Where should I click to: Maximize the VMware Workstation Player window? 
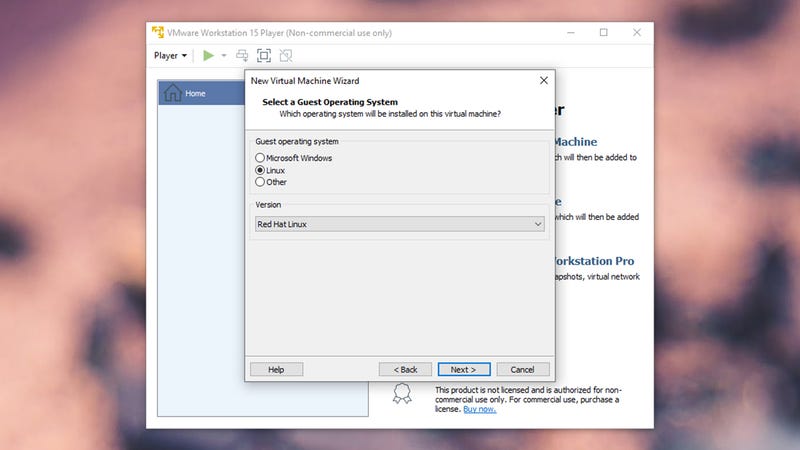604,32
